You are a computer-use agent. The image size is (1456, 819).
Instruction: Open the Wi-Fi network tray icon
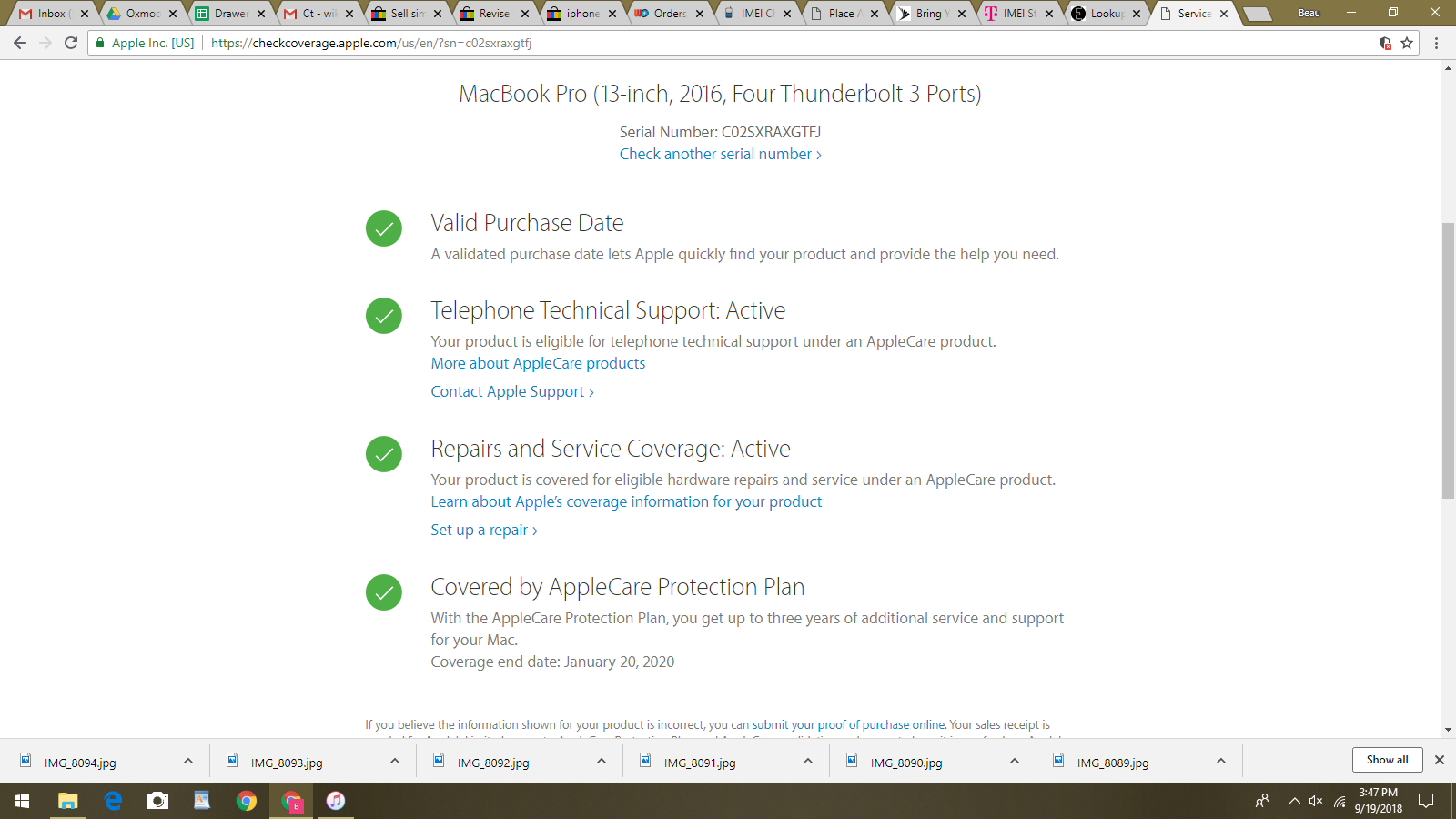pos(1340,801)
